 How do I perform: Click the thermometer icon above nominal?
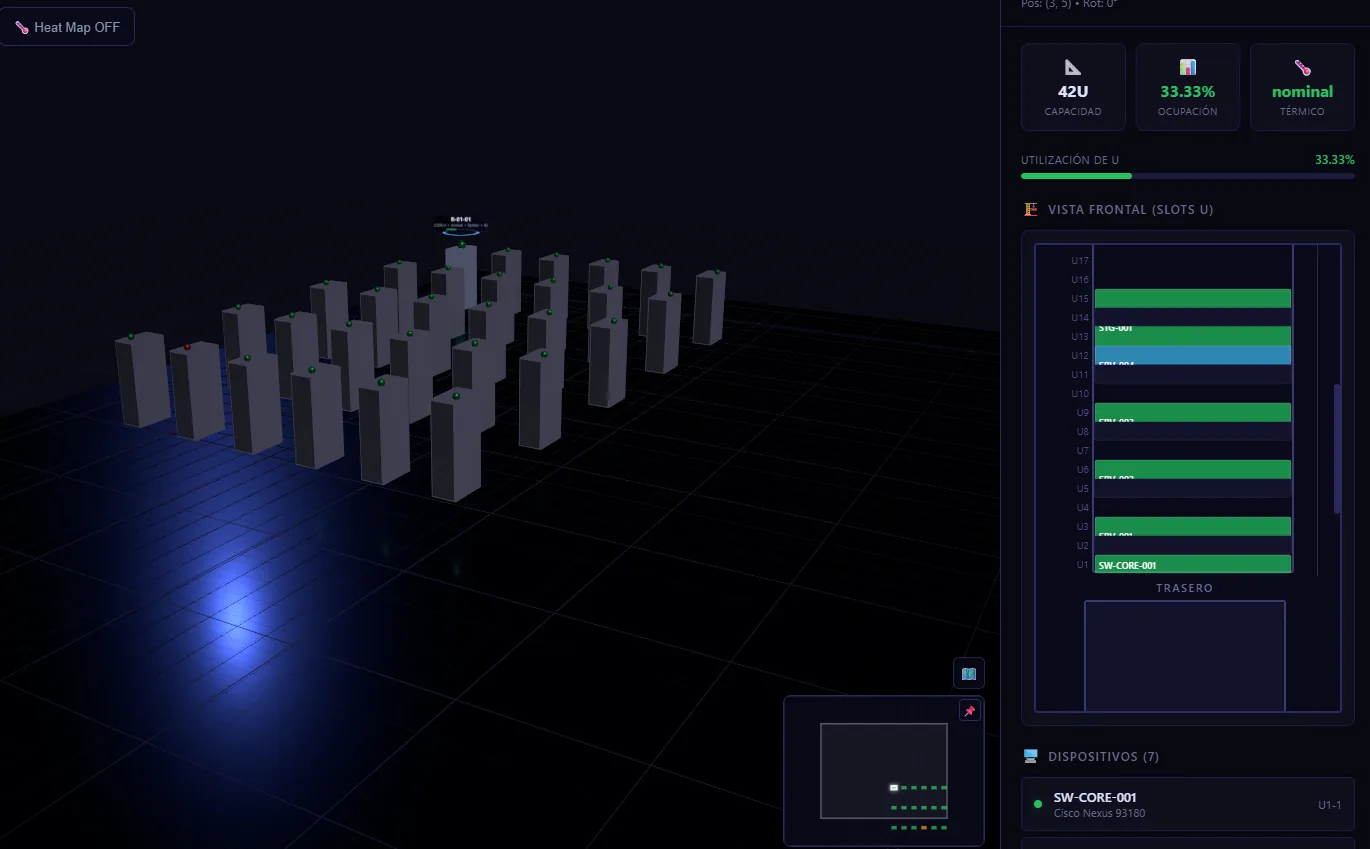click(x=1302, y=67)
